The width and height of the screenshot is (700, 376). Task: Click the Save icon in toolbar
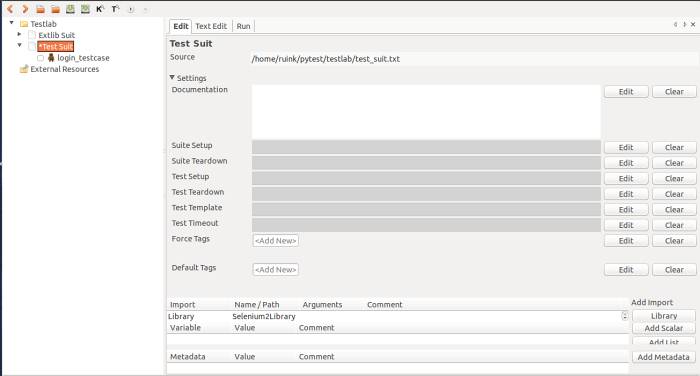tap(70, 9)
